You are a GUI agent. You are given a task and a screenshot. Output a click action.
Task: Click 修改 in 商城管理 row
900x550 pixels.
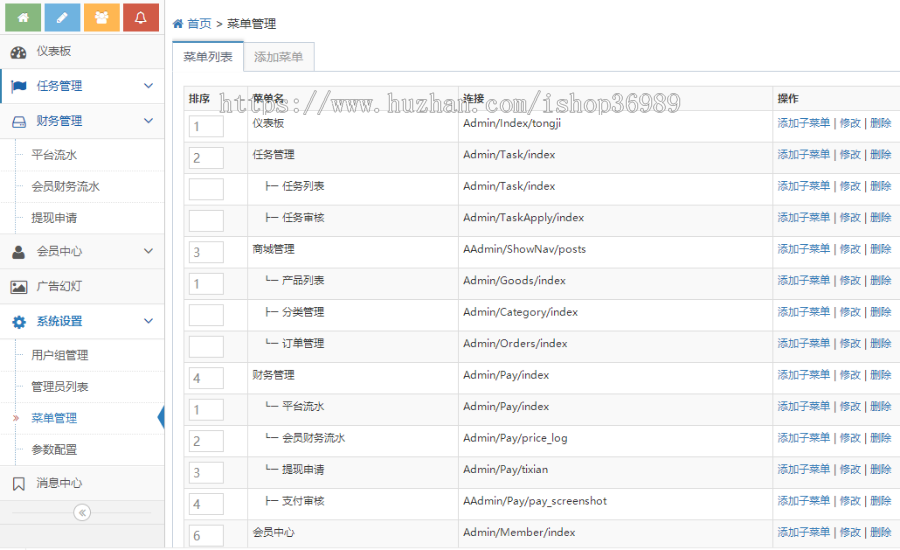click(850, 249)
